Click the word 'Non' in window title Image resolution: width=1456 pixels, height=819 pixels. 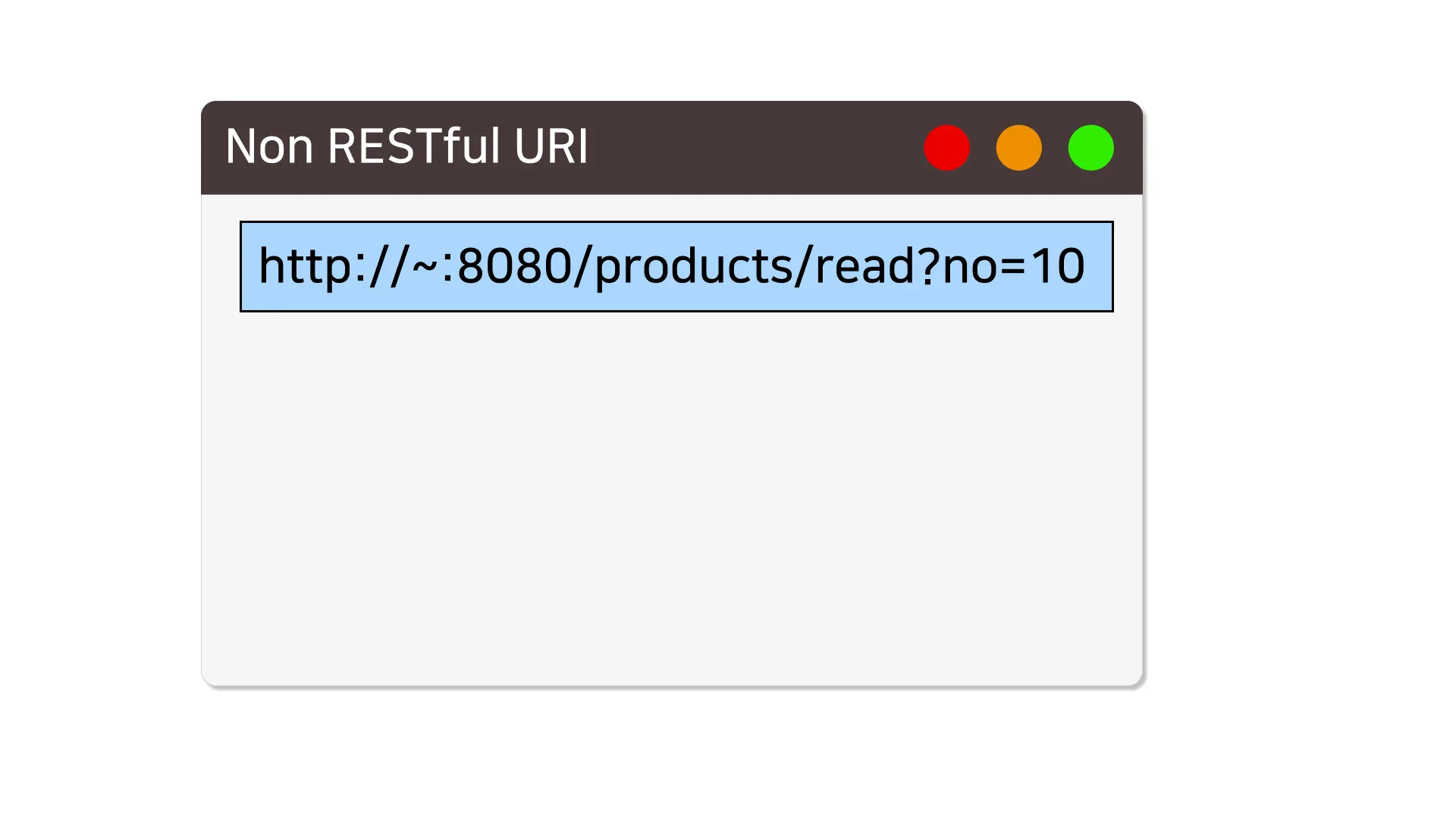pyautogui.click(x=269, y=146)
